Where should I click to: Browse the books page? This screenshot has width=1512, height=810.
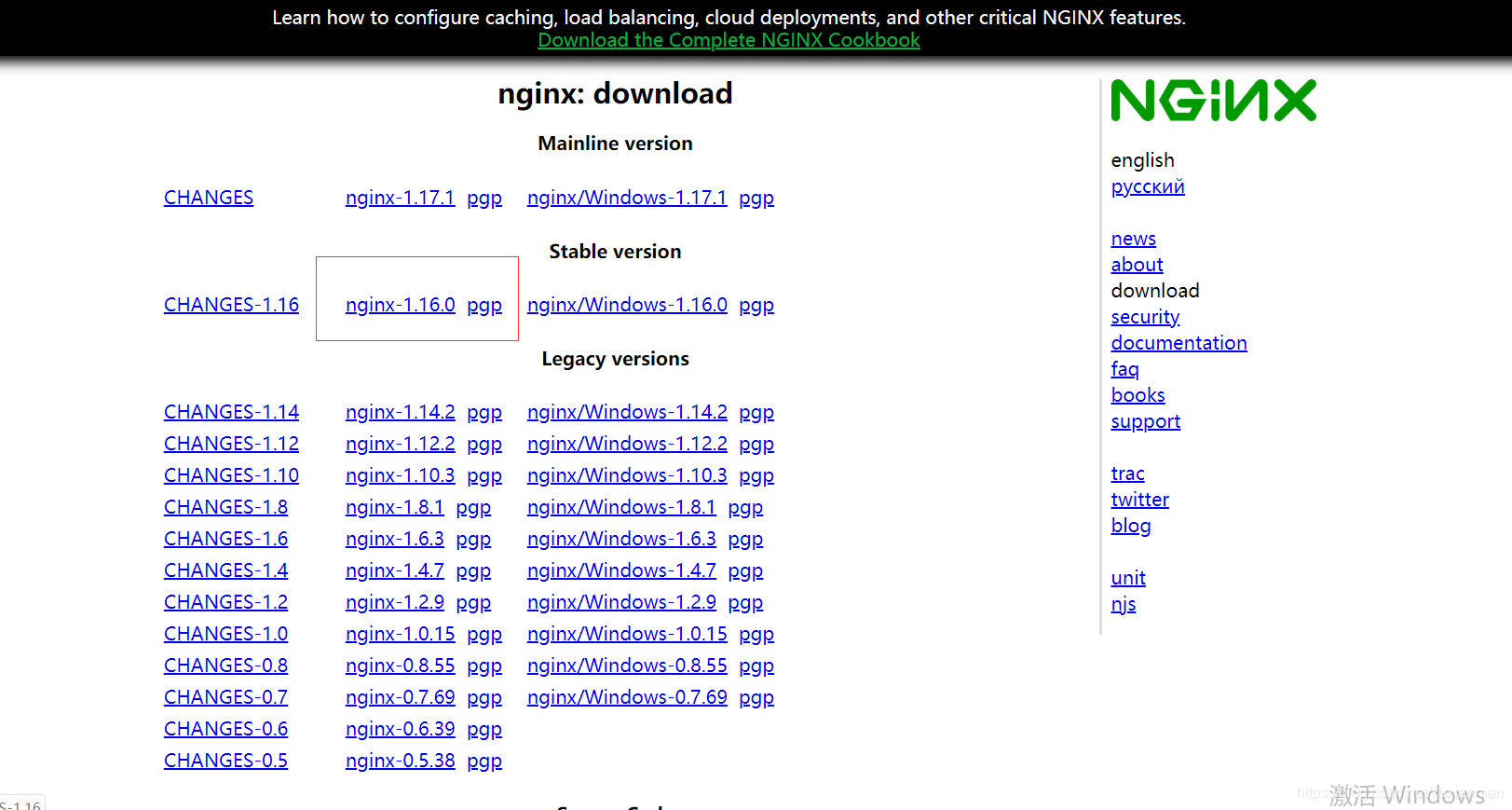(x=1138, y=395)
